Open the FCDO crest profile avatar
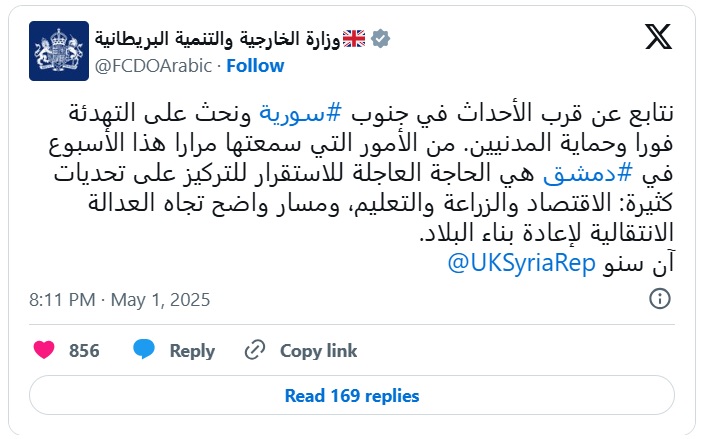 click(x=59, y=51)
